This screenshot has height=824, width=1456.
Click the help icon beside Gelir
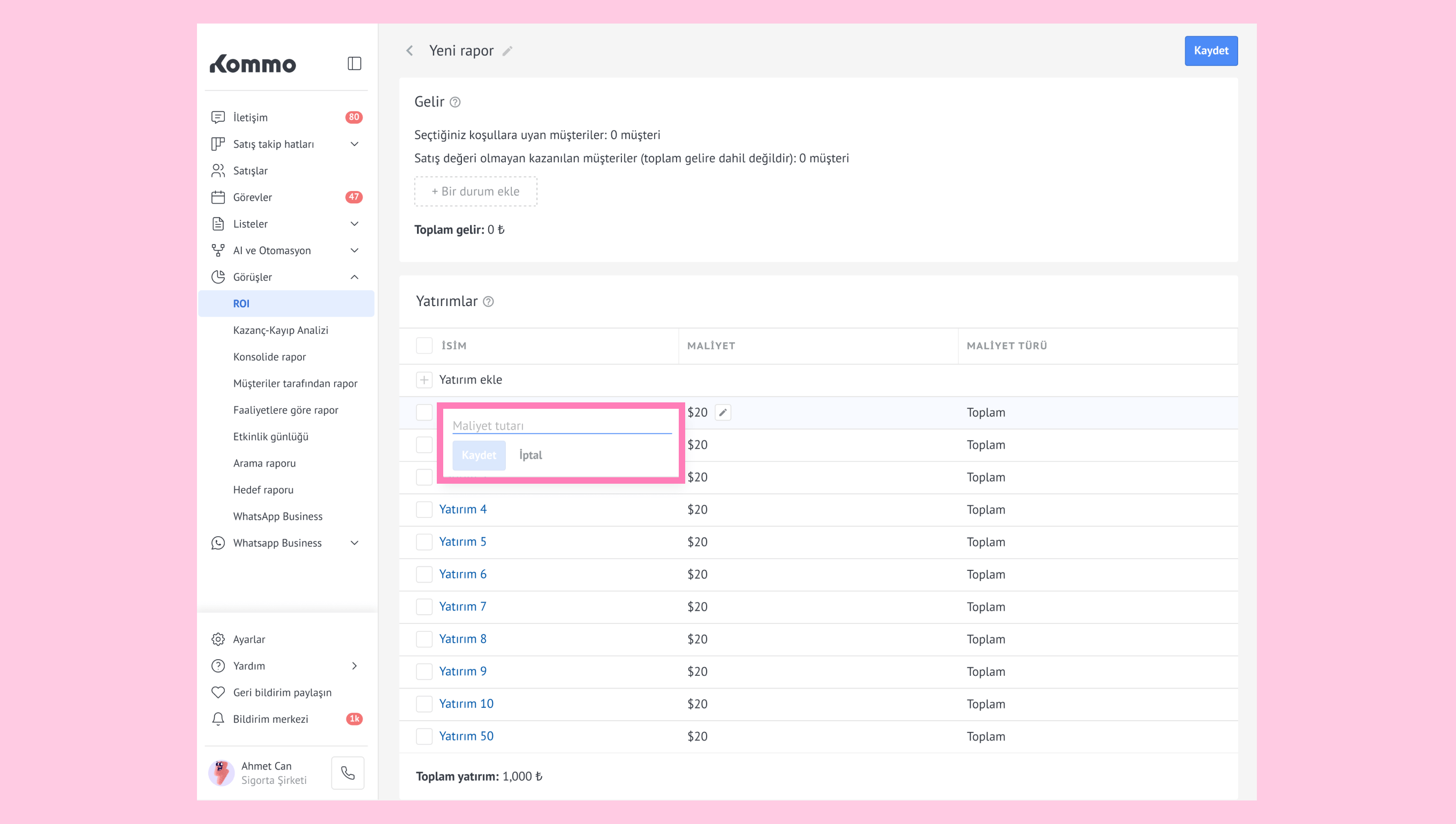pyautogui.click(x=455, y=102)
